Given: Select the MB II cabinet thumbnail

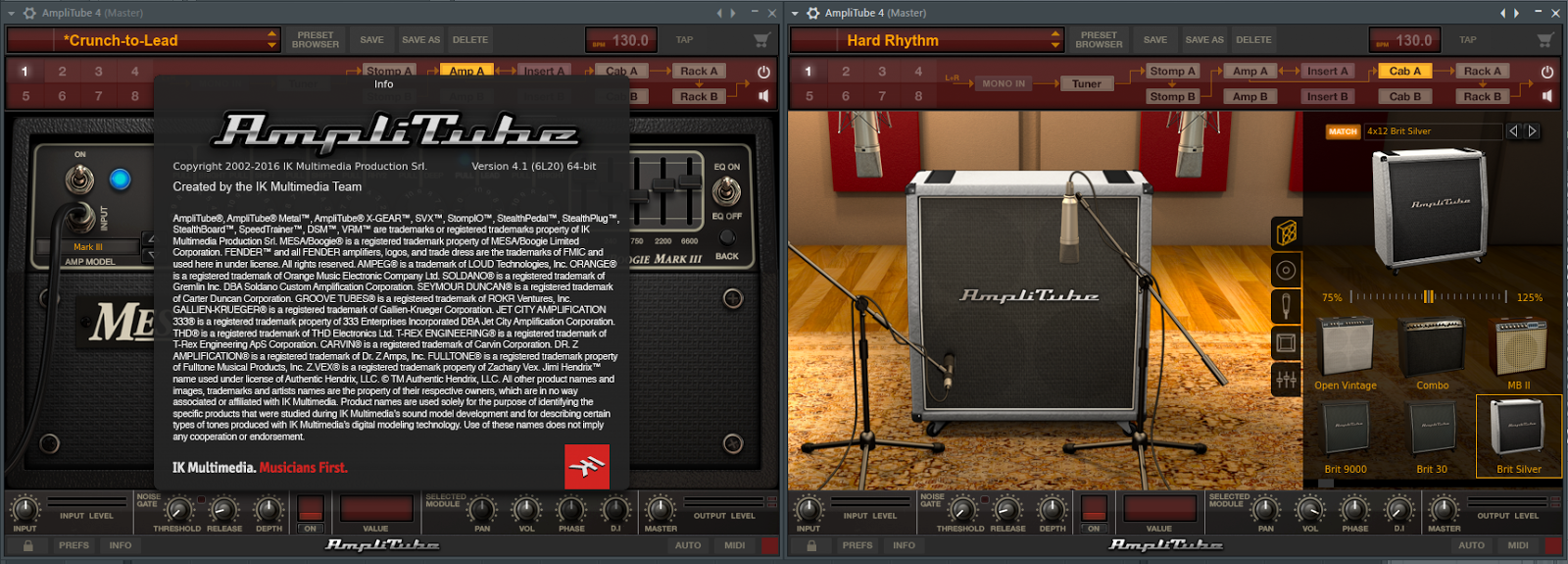Looking at the screenshot, I should coord(1519,352).
